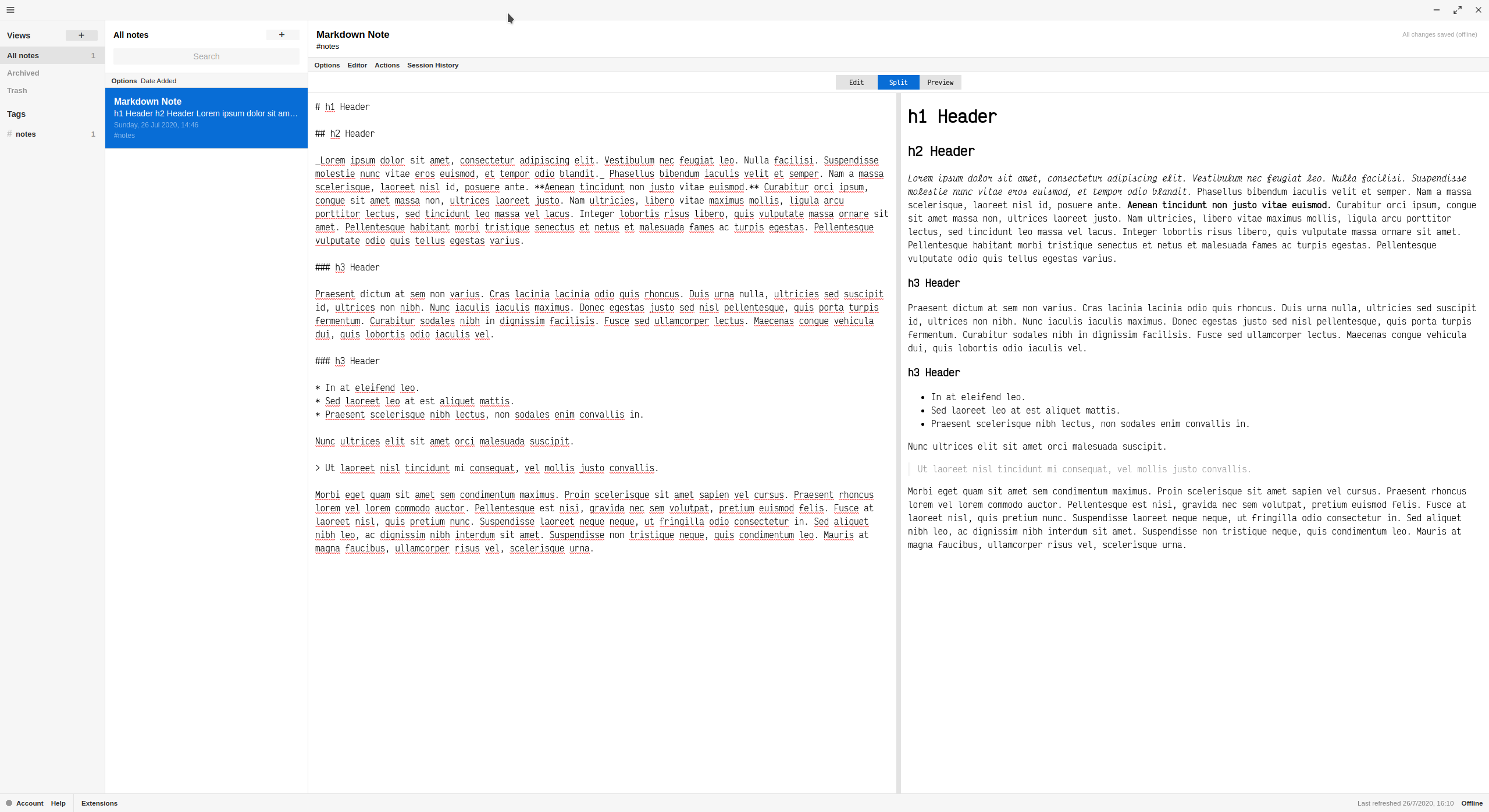This screenshot has height=812, width=1489.
Task: Click 'Sunday, 26 Jul 2020, 14:46' date
Action: coord(156,125)
